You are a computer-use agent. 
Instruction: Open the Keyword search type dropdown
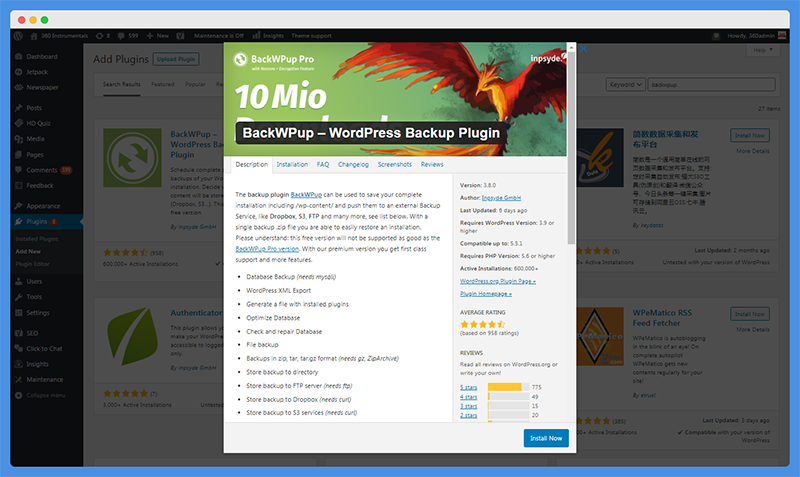pos(626,85)
